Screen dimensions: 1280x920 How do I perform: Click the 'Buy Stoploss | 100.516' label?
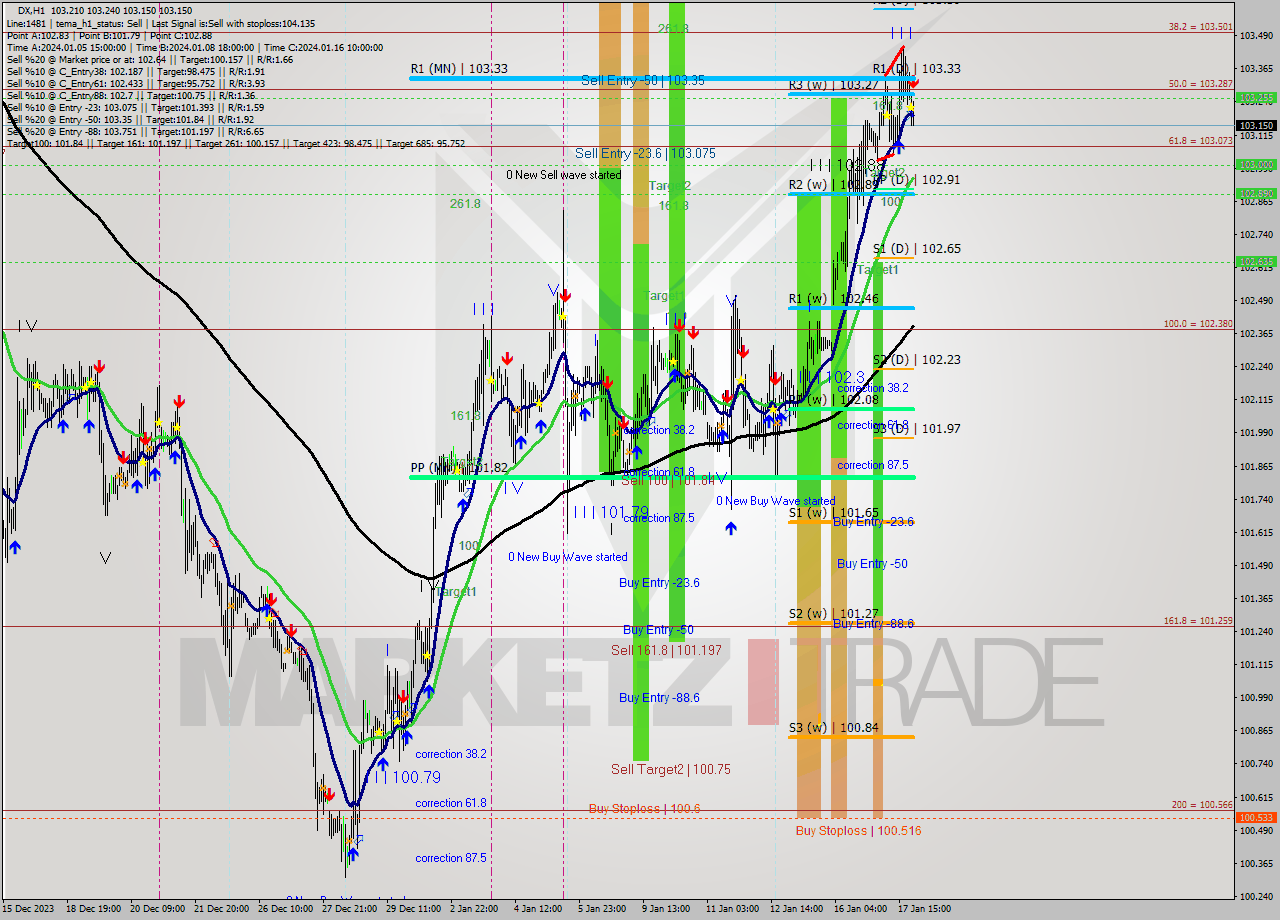click(858, 831)
